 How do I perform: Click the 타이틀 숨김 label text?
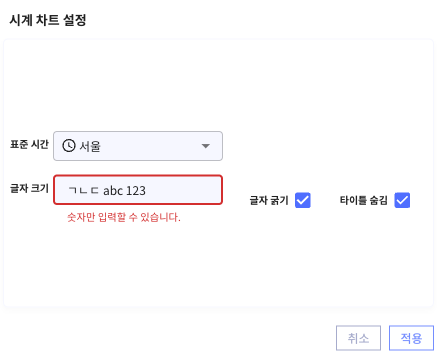point(364,200)
